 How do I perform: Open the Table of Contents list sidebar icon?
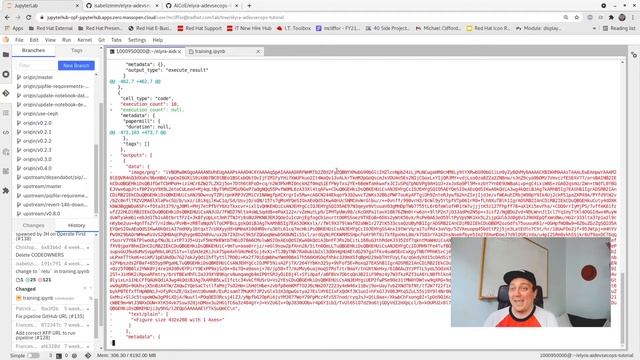[6, 113]
